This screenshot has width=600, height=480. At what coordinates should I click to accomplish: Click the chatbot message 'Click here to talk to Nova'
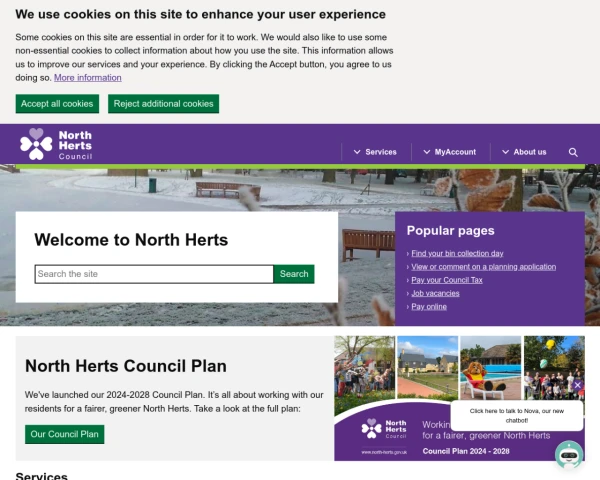517,416
